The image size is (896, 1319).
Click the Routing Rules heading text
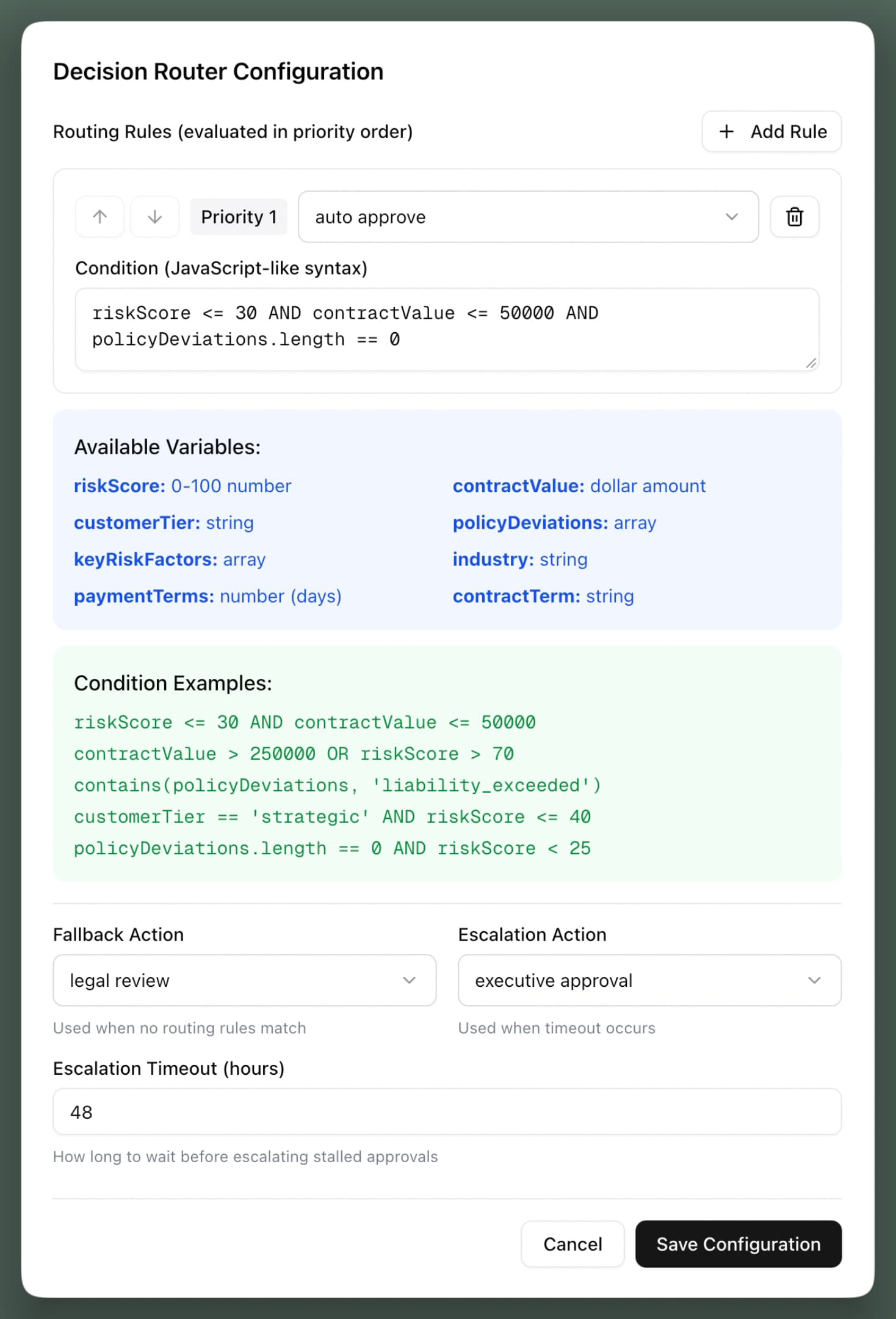tap(233, 132)
